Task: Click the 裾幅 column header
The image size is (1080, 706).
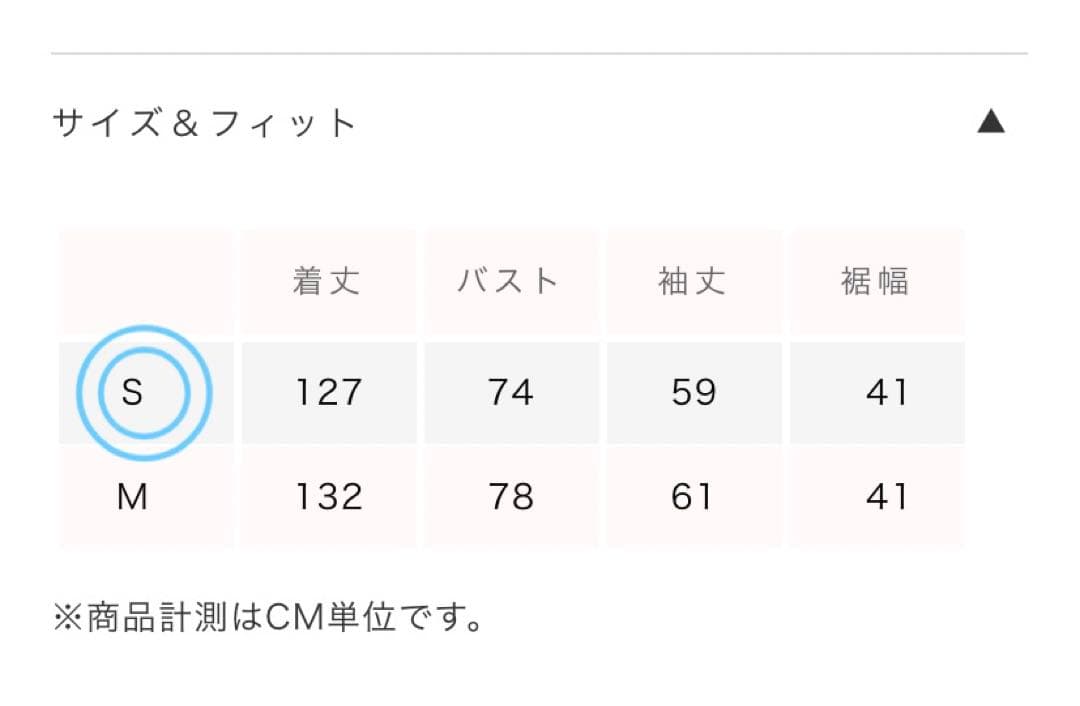Action: click(x=876, y=282)
